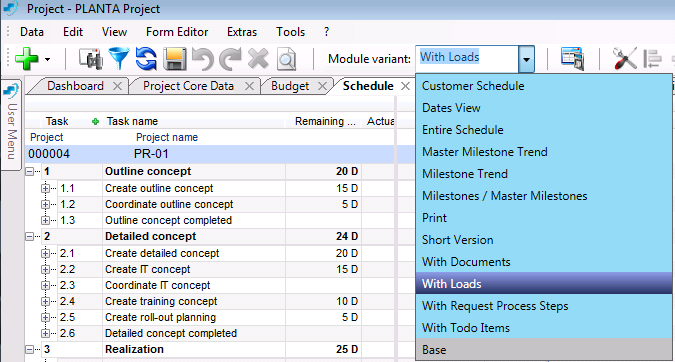Image resolution: width=675 pixels, height=362 pixels.
Task: Open the Tools menu
Action: pyautogui.click(x=291, y=32)
